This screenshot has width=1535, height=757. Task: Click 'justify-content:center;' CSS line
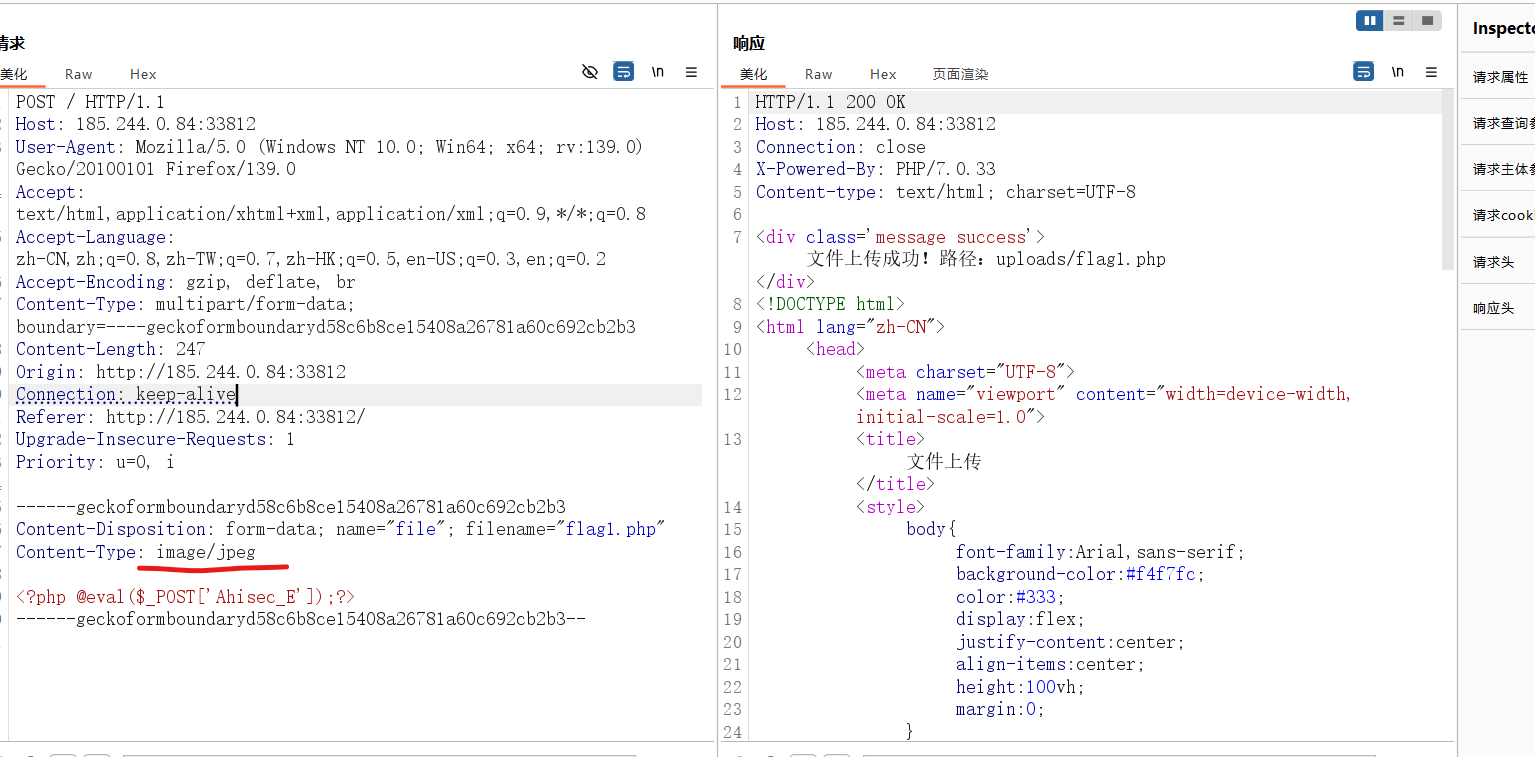coord(1070,642)
